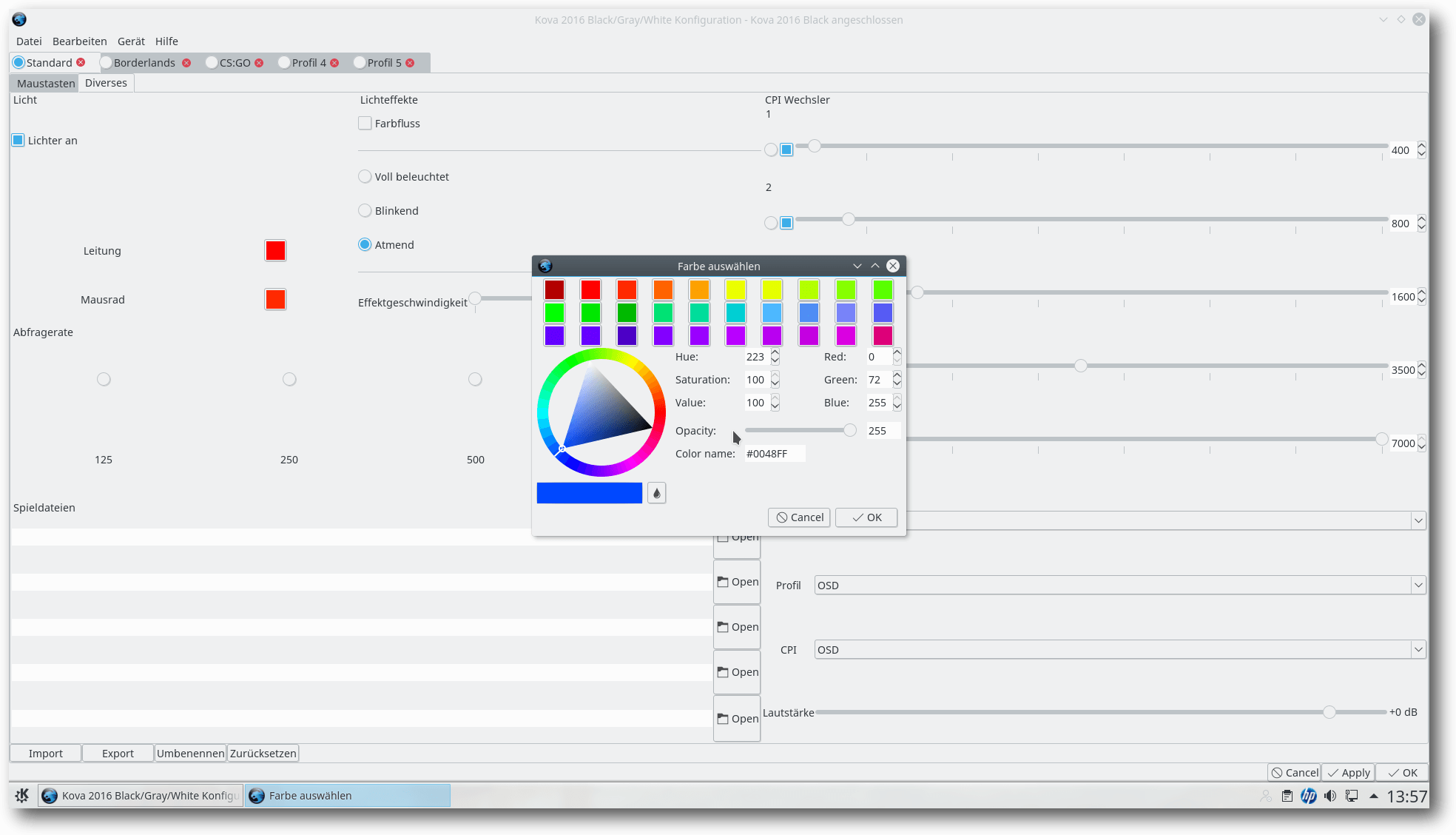Click the Leitung red color button
Screen dimensions: 1456x835
click(275, 250)
